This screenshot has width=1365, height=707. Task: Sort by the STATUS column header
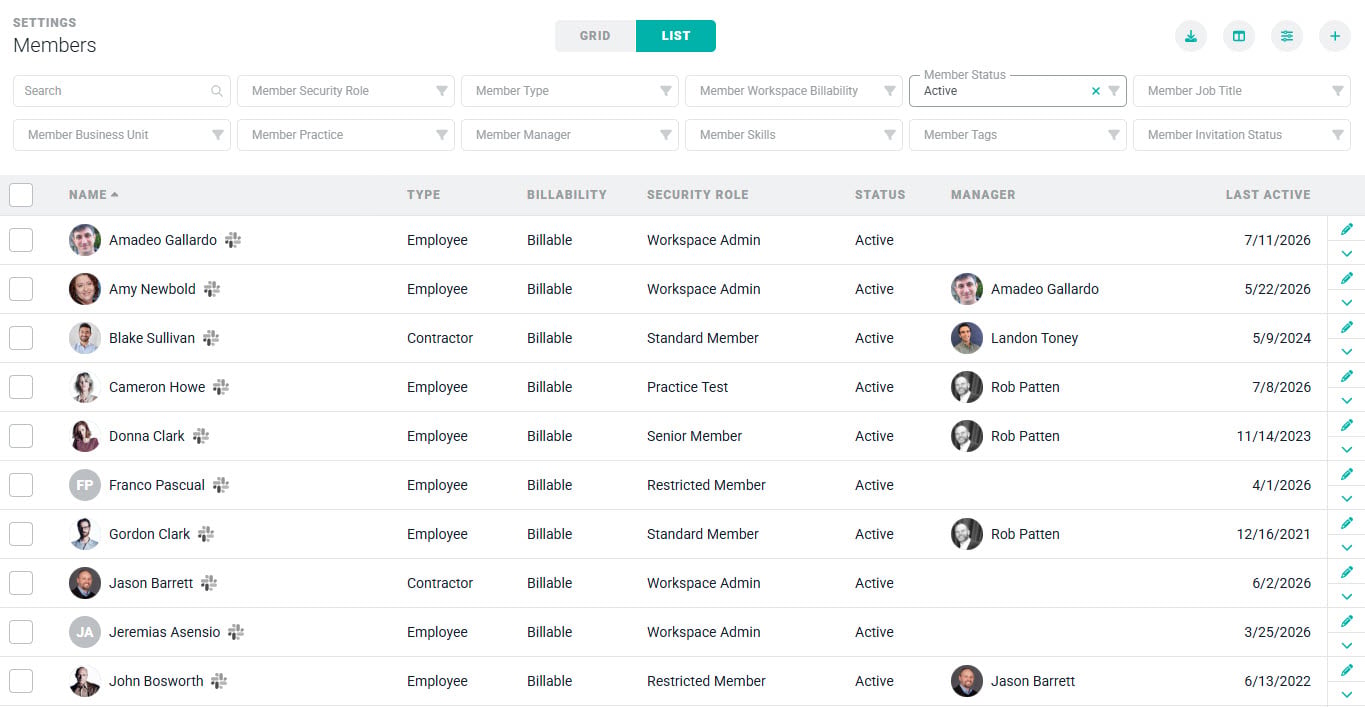880,195
